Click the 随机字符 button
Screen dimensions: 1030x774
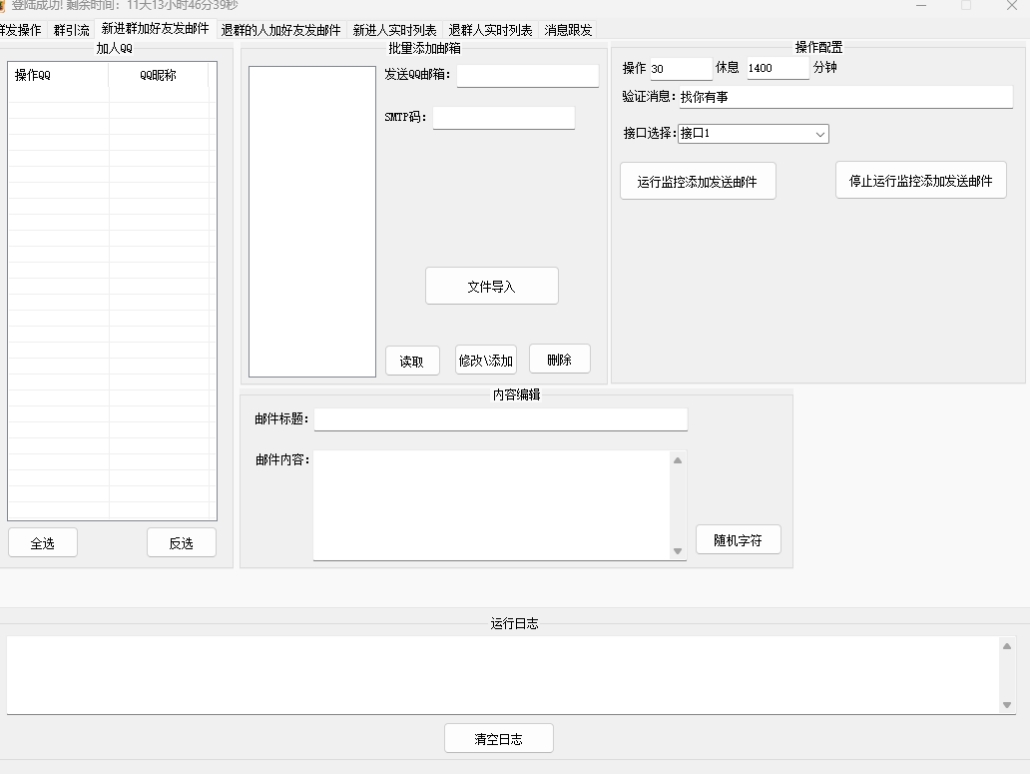[x=738, y=538]
